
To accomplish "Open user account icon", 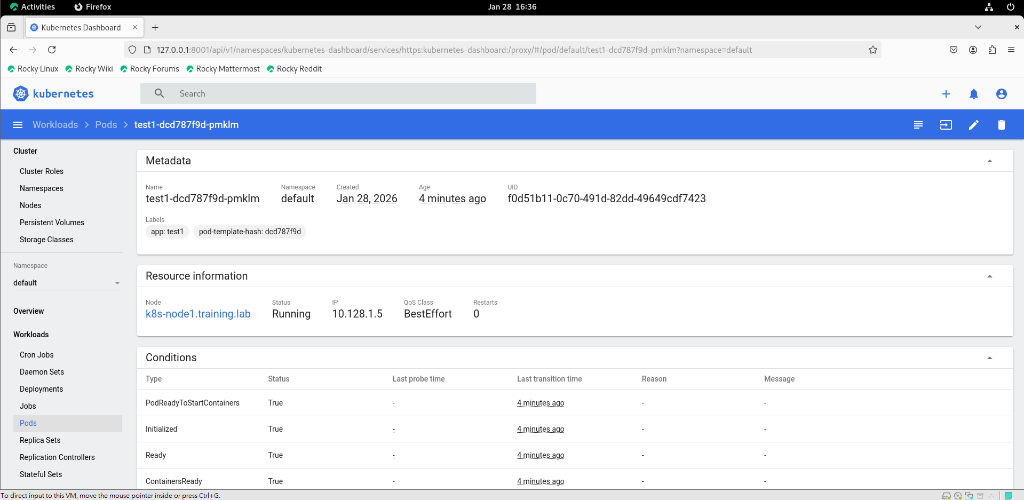I will click(1001, 94).
